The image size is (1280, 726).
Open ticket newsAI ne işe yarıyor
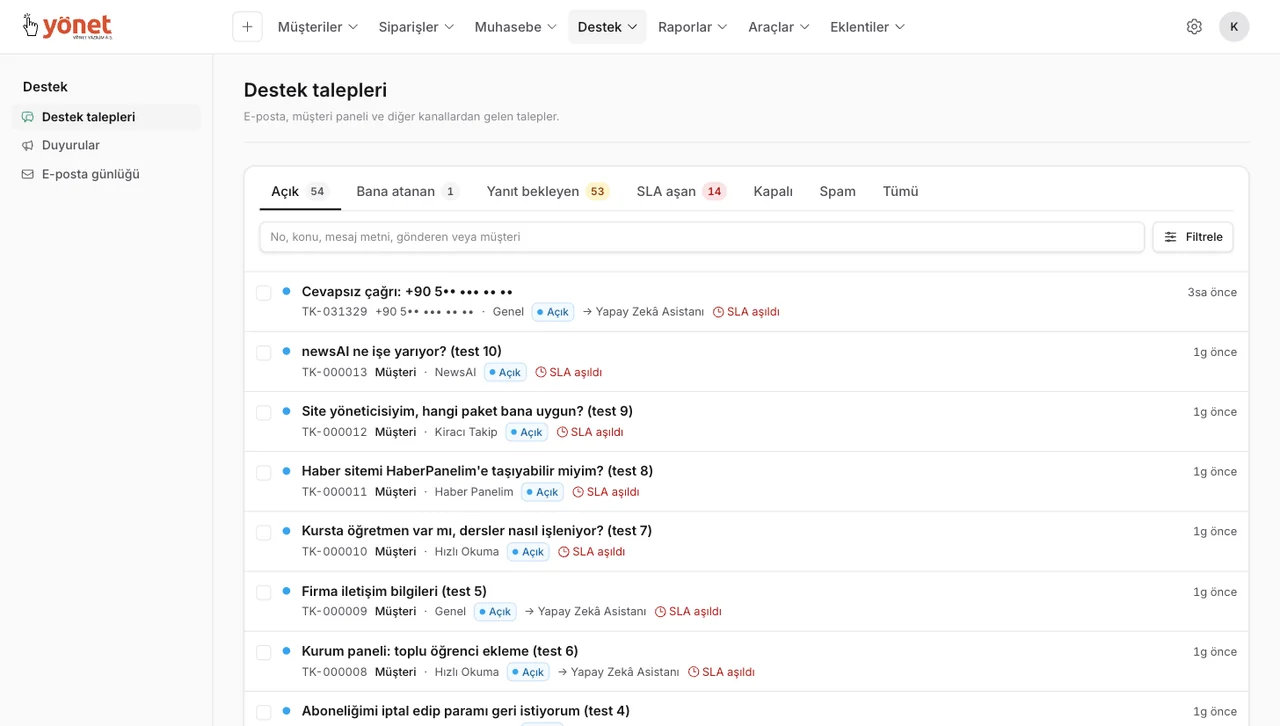pyautogui.click(x=402, y=351)
